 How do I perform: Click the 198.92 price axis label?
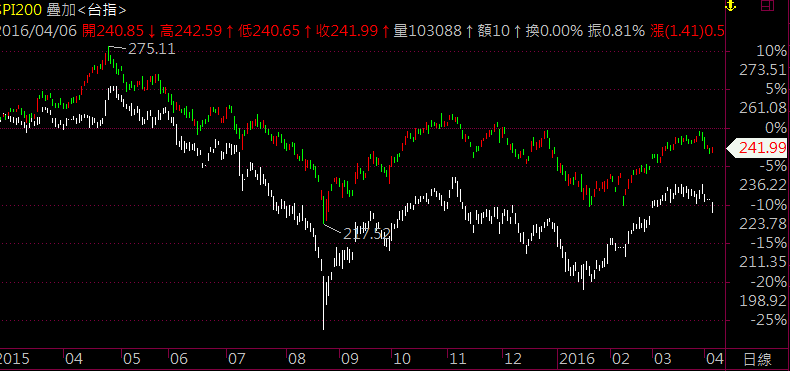763,301
